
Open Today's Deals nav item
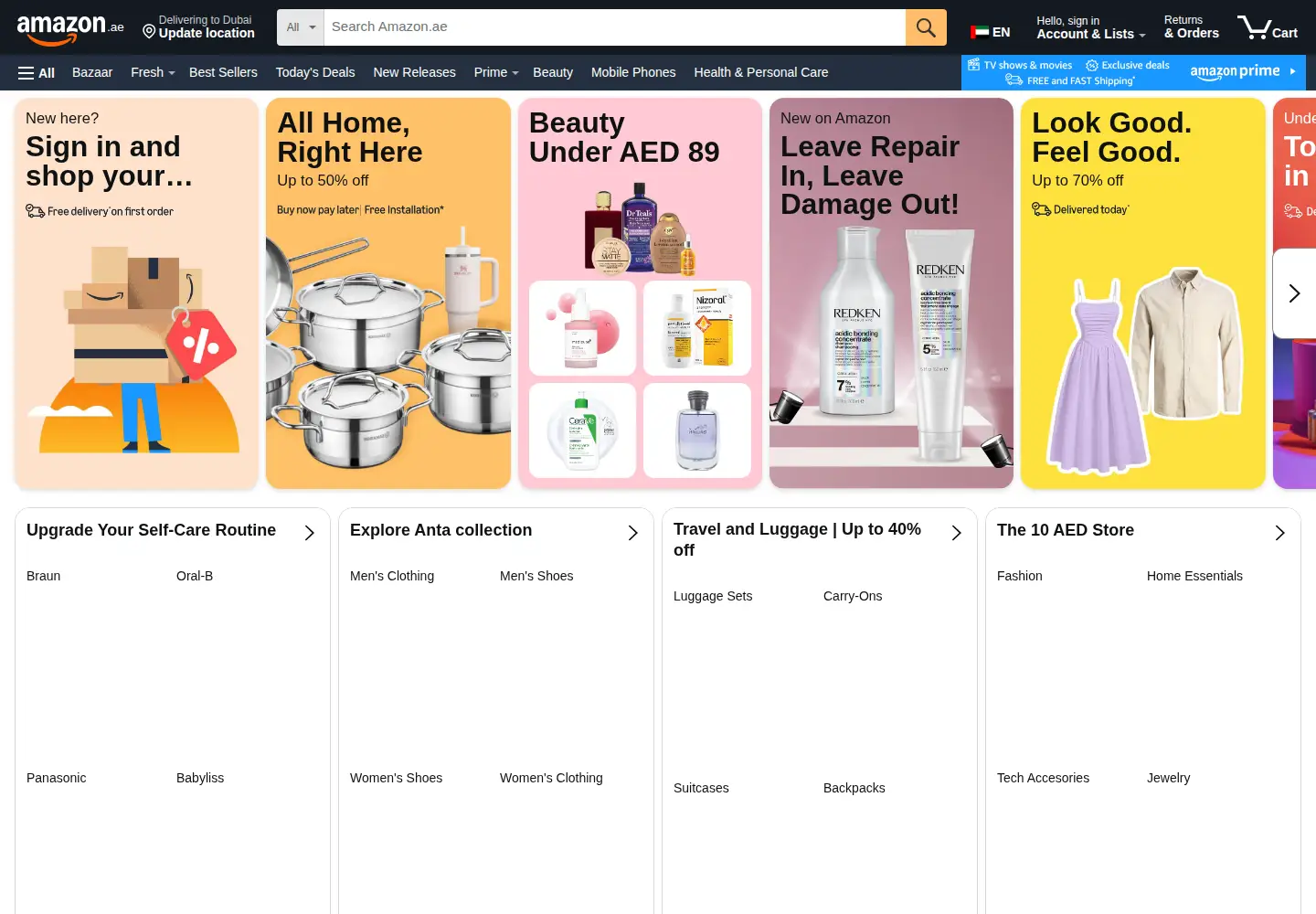click(x=315, y=72)
